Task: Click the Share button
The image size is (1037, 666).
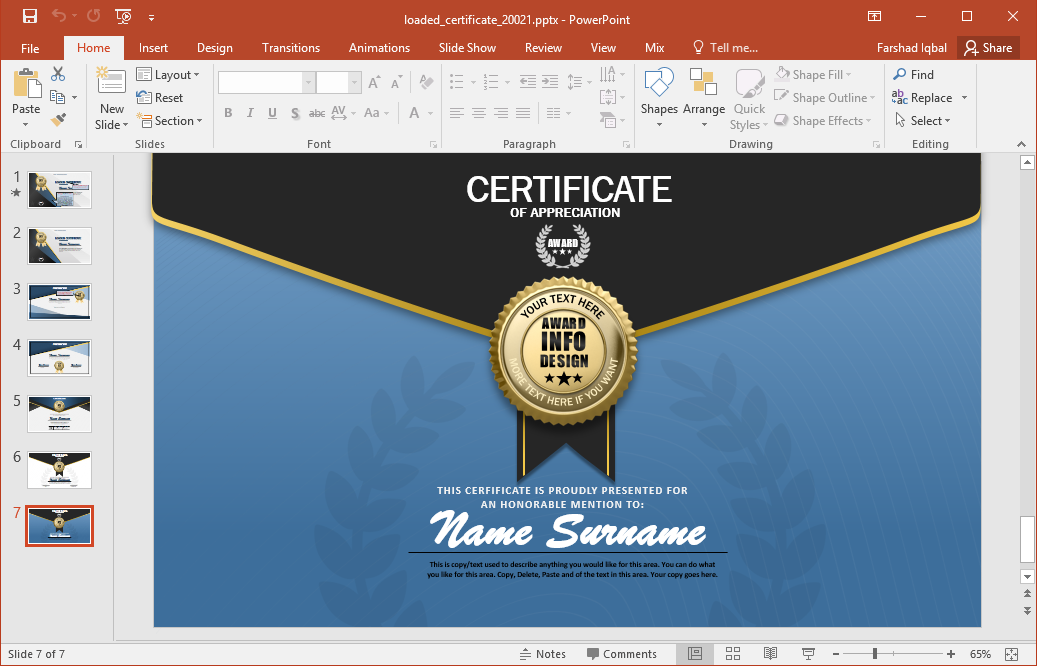Action: click(987, 48)
